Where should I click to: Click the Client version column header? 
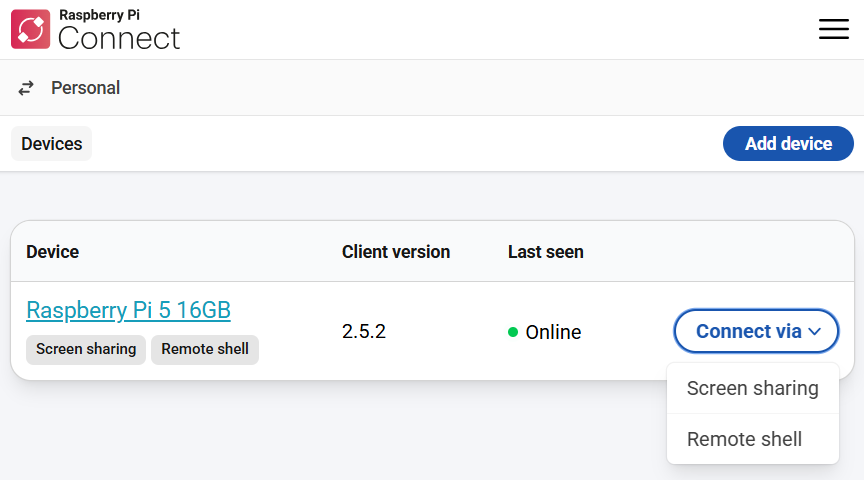395,252
